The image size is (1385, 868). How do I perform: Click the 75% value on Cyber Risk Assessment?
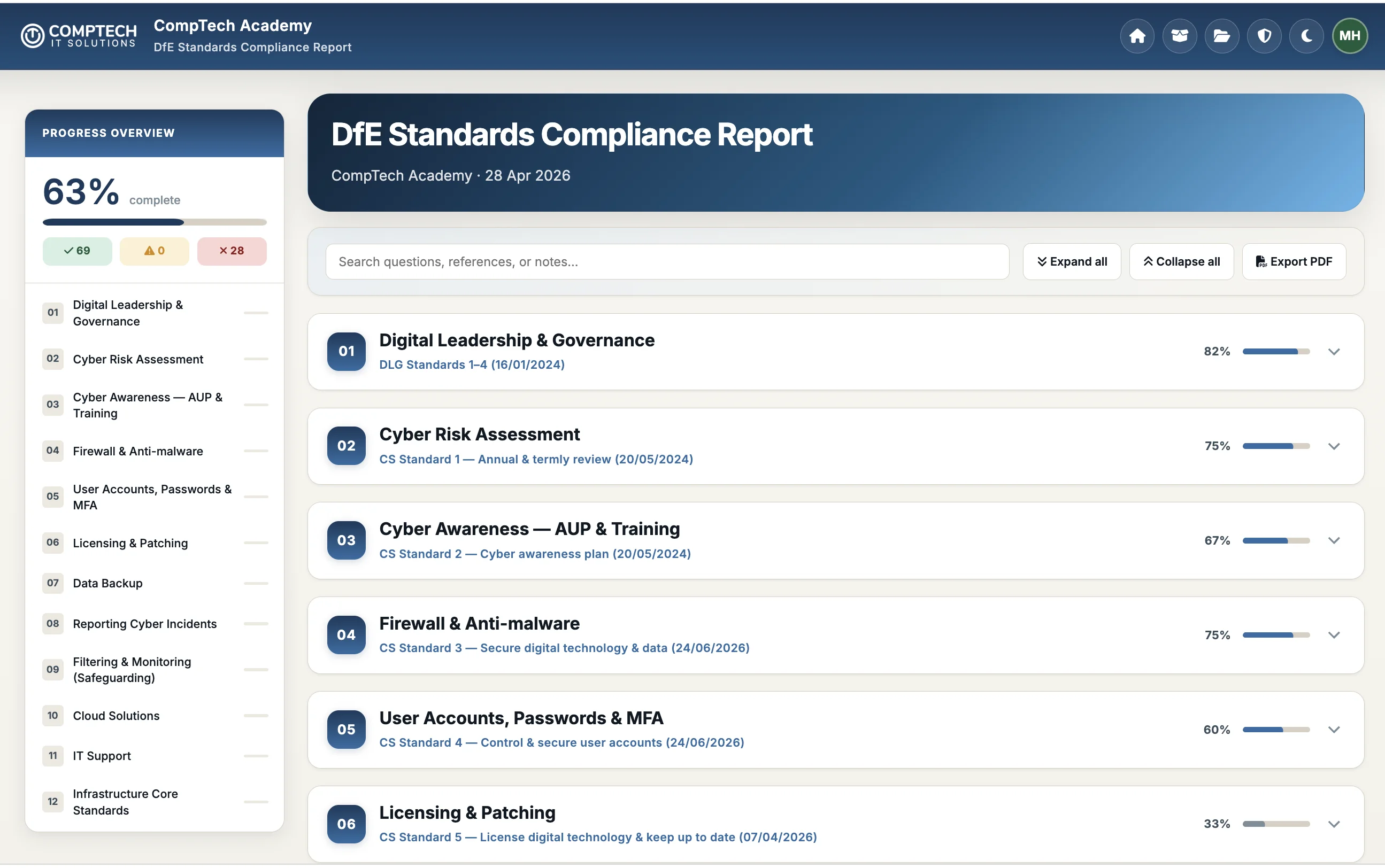coord(1217,446)
